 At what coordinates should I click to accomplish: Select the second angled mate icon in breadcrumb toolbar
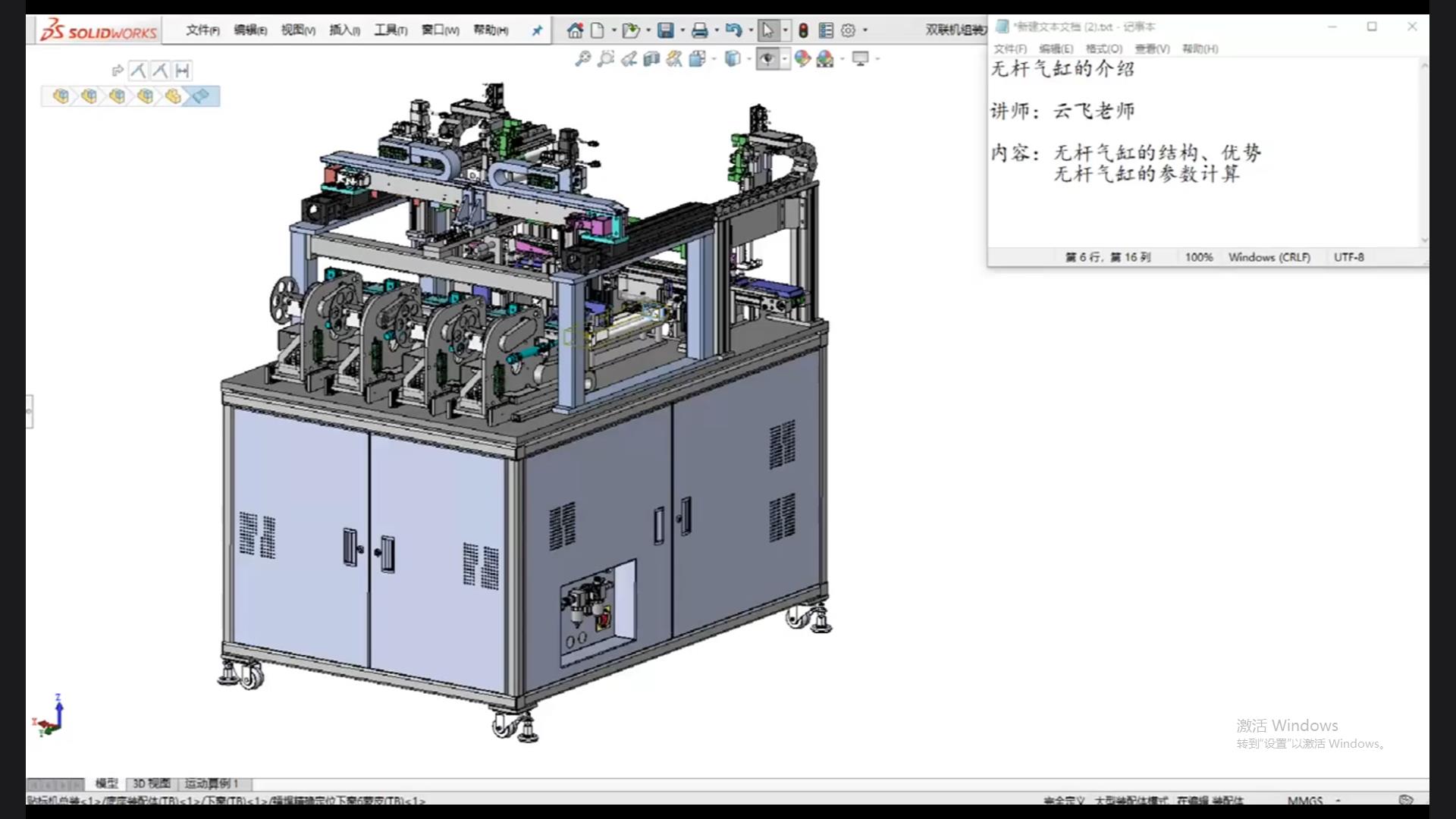point(159,71)
